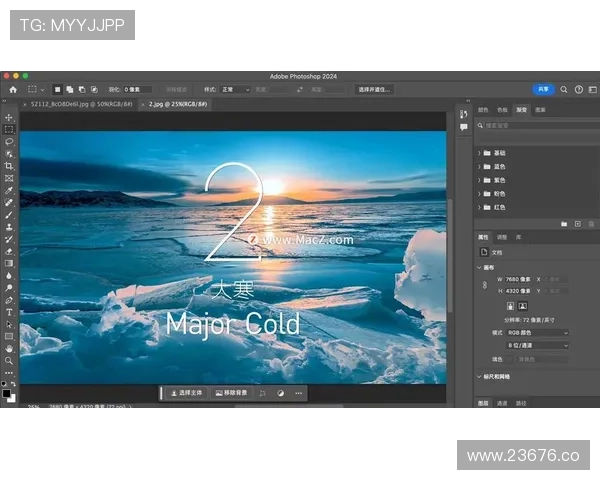The height and width of the screenshot is (480, 600).
Task: Set canvas to landscape orientation
Action: [523, 305]
